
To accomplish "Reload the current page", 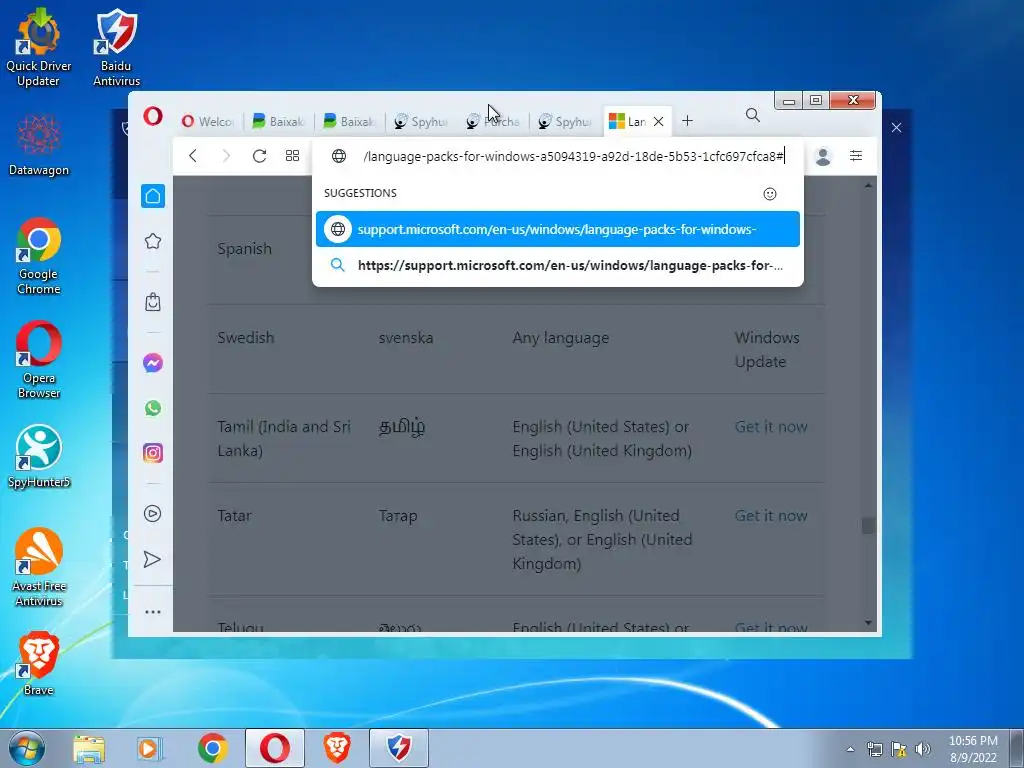I will click(259, 156).
